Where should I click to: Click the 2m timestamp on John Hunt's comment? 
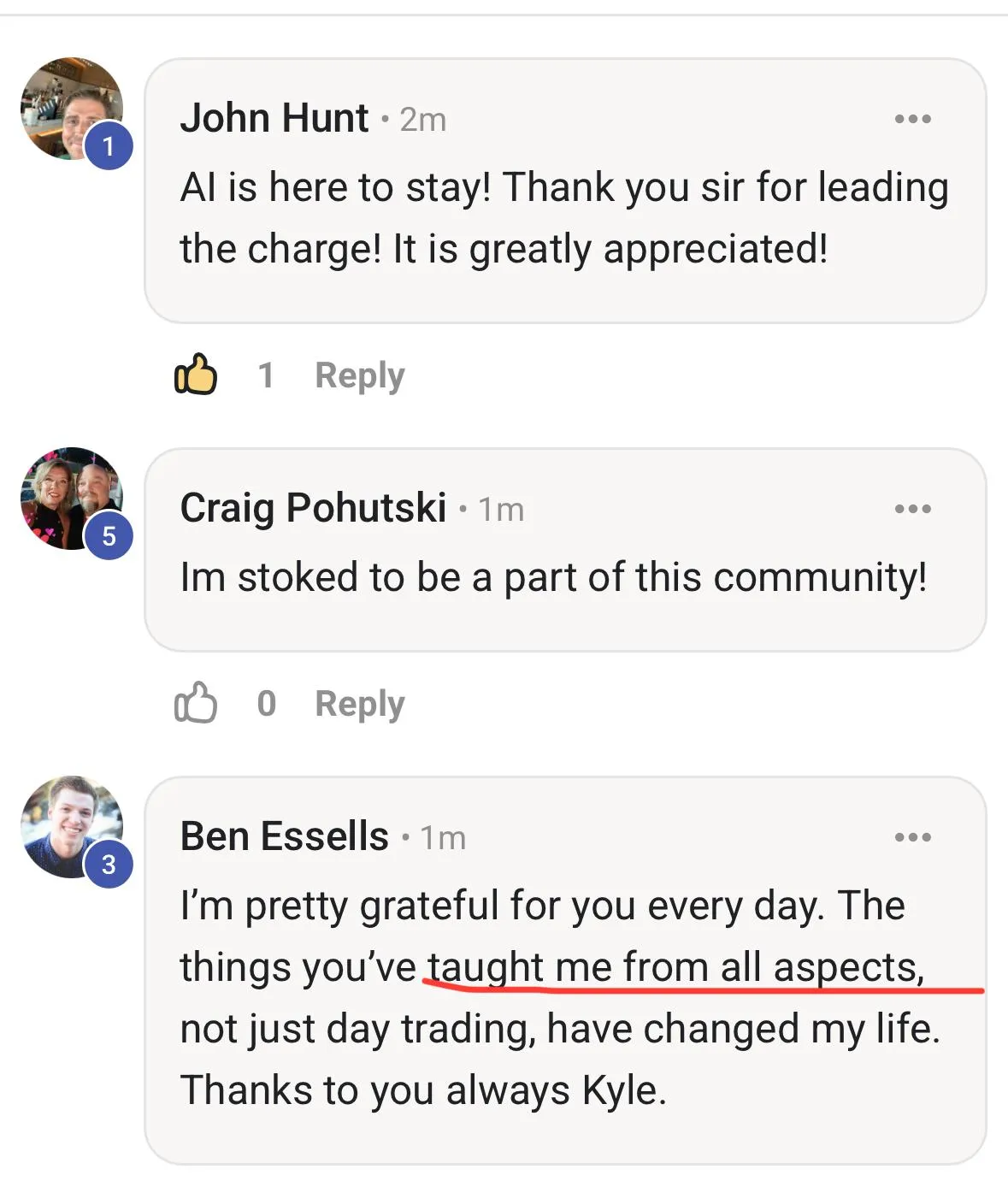(x=422, y=121)
